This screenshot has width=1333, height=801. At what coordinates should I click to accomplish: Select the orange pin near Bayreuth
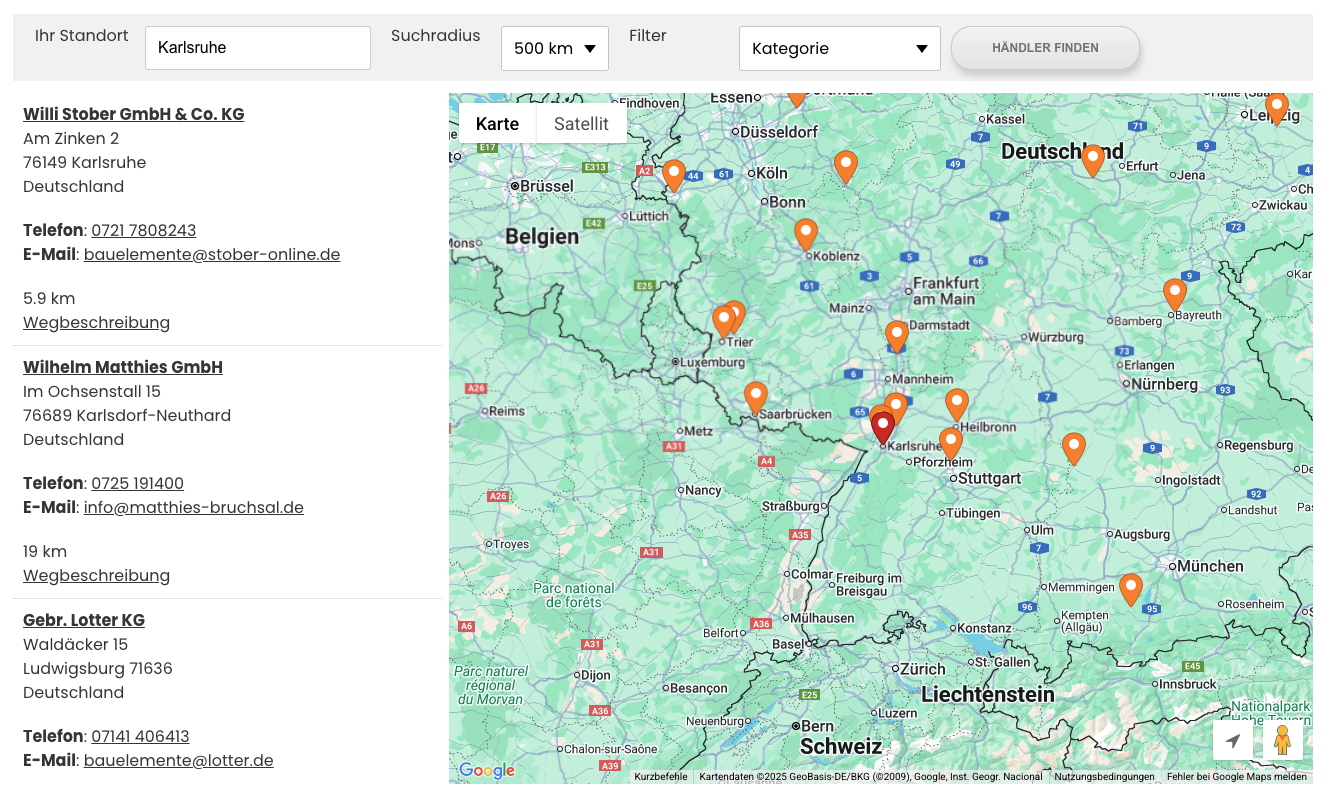click(x=1175, y=294)
